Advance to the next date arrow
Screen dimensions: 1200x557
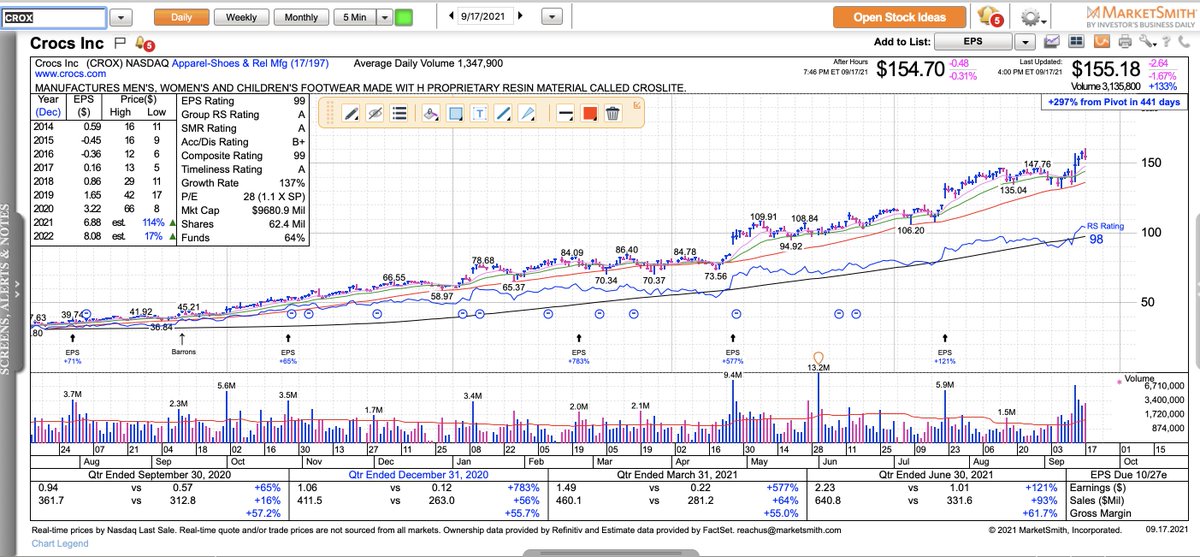pyautogui.click(x=518, y=17)
